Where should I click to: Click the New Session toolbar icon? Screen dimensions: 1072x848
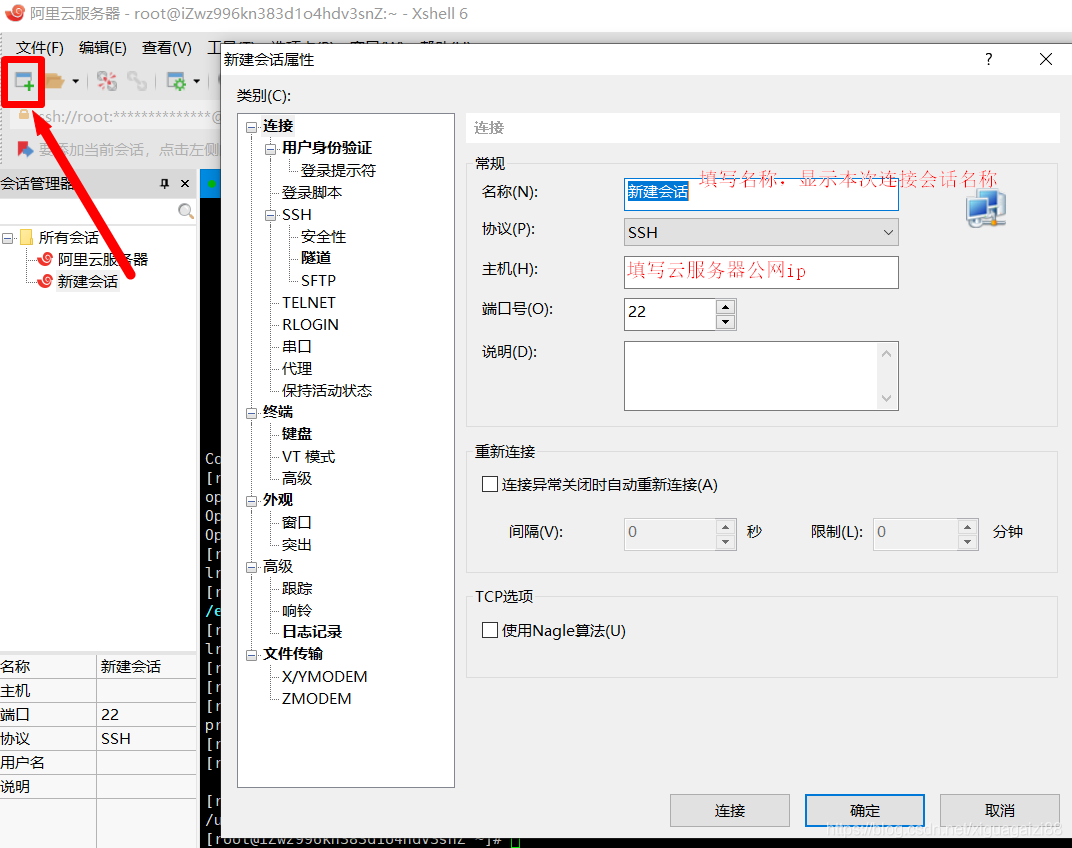(23, 81)
